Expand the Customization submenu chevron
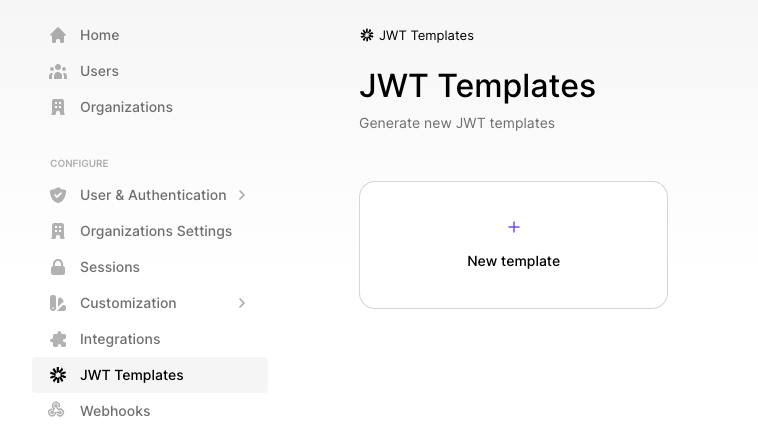The image size is (758, 433). (242, 303)
